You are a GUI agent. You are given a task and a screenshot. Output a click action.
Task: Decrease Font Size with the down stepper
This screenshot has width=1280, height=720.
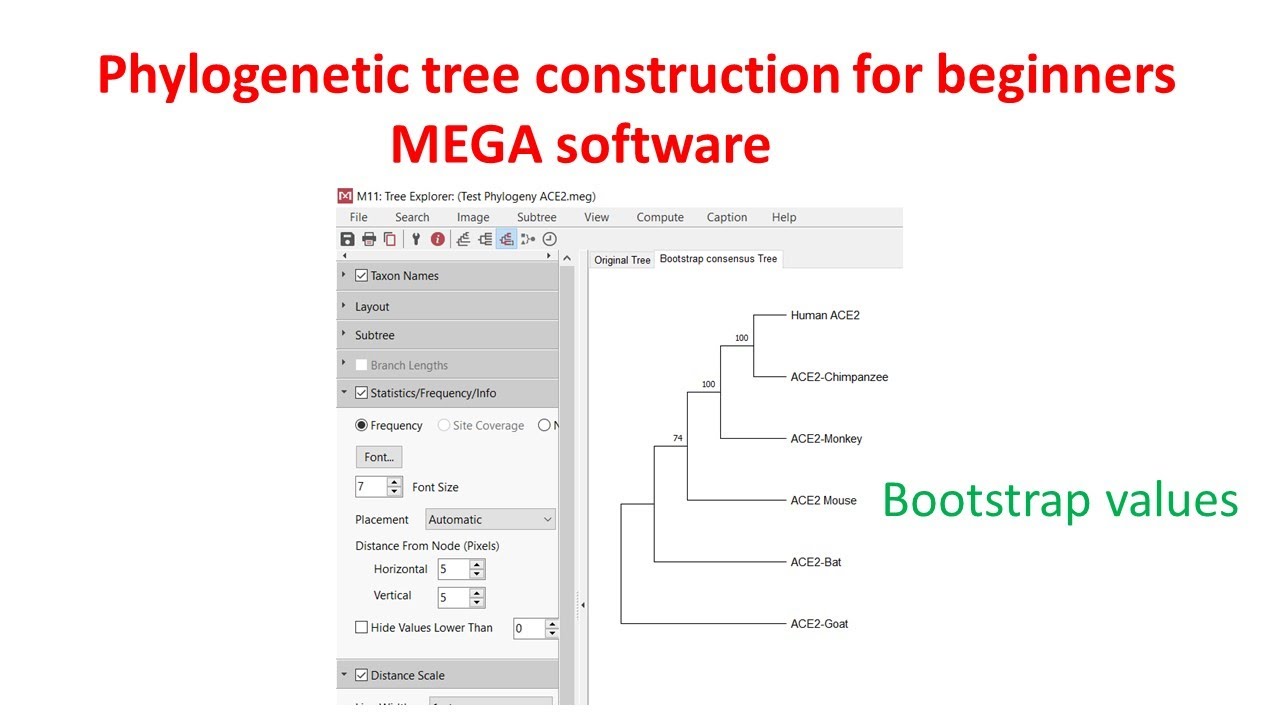(394, 492)
